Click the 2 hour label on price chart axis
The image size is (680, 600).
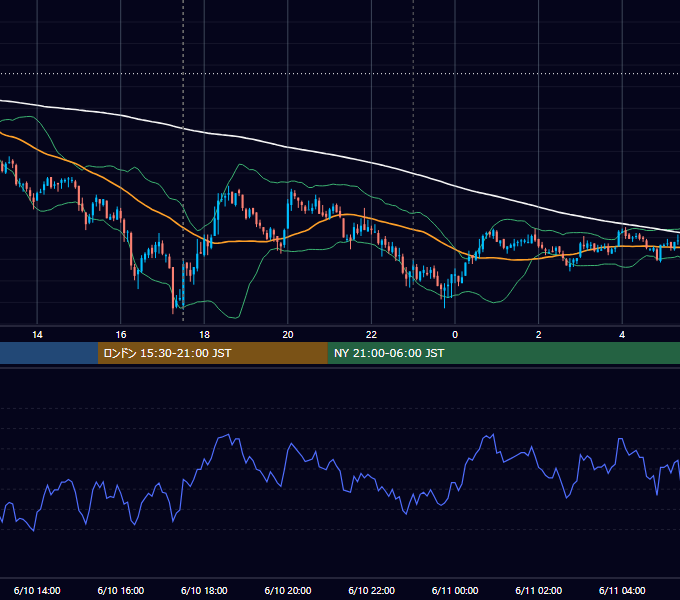coord(539,335)
